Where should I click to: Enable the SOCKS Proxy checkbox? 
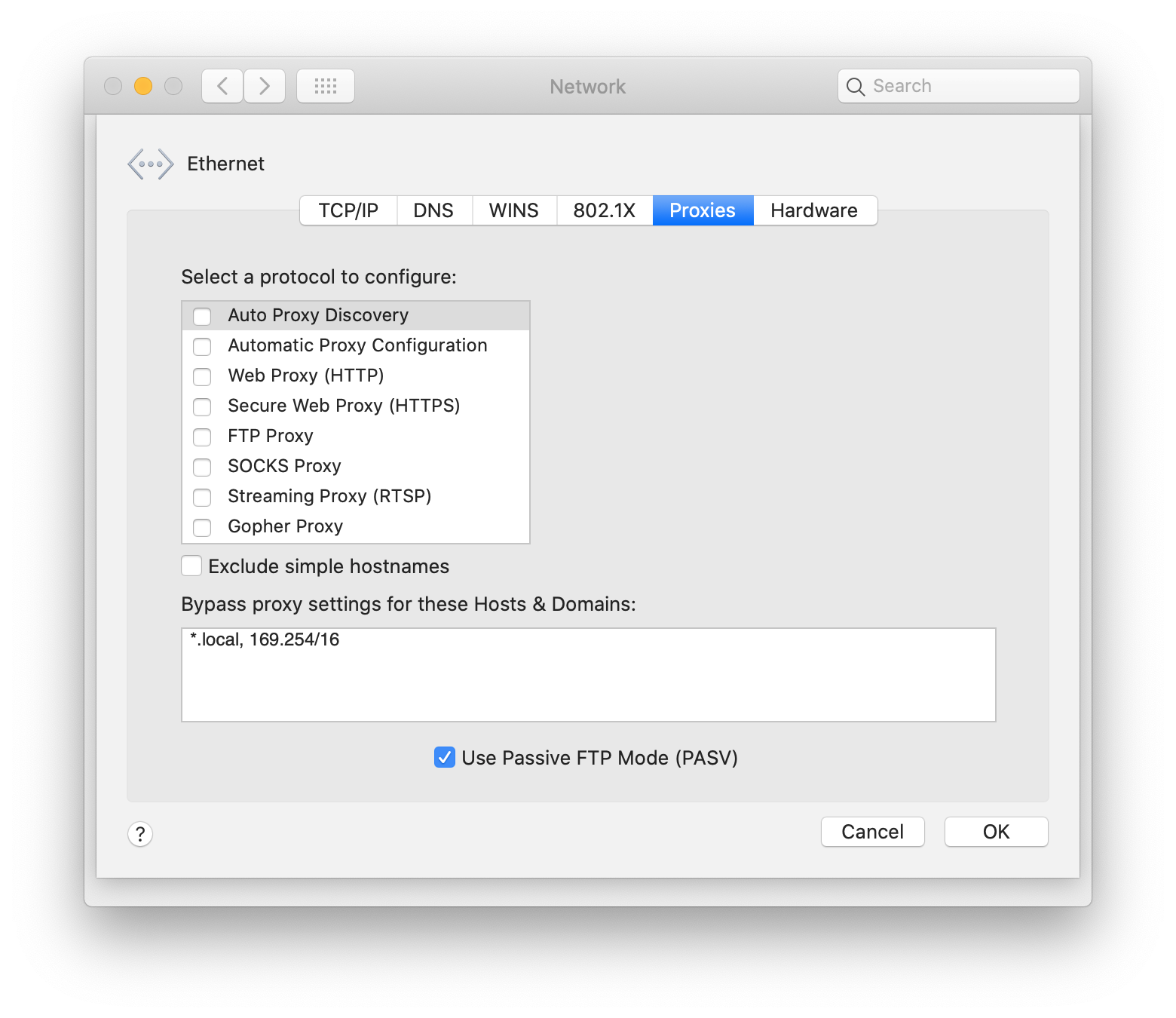(202, 467)
